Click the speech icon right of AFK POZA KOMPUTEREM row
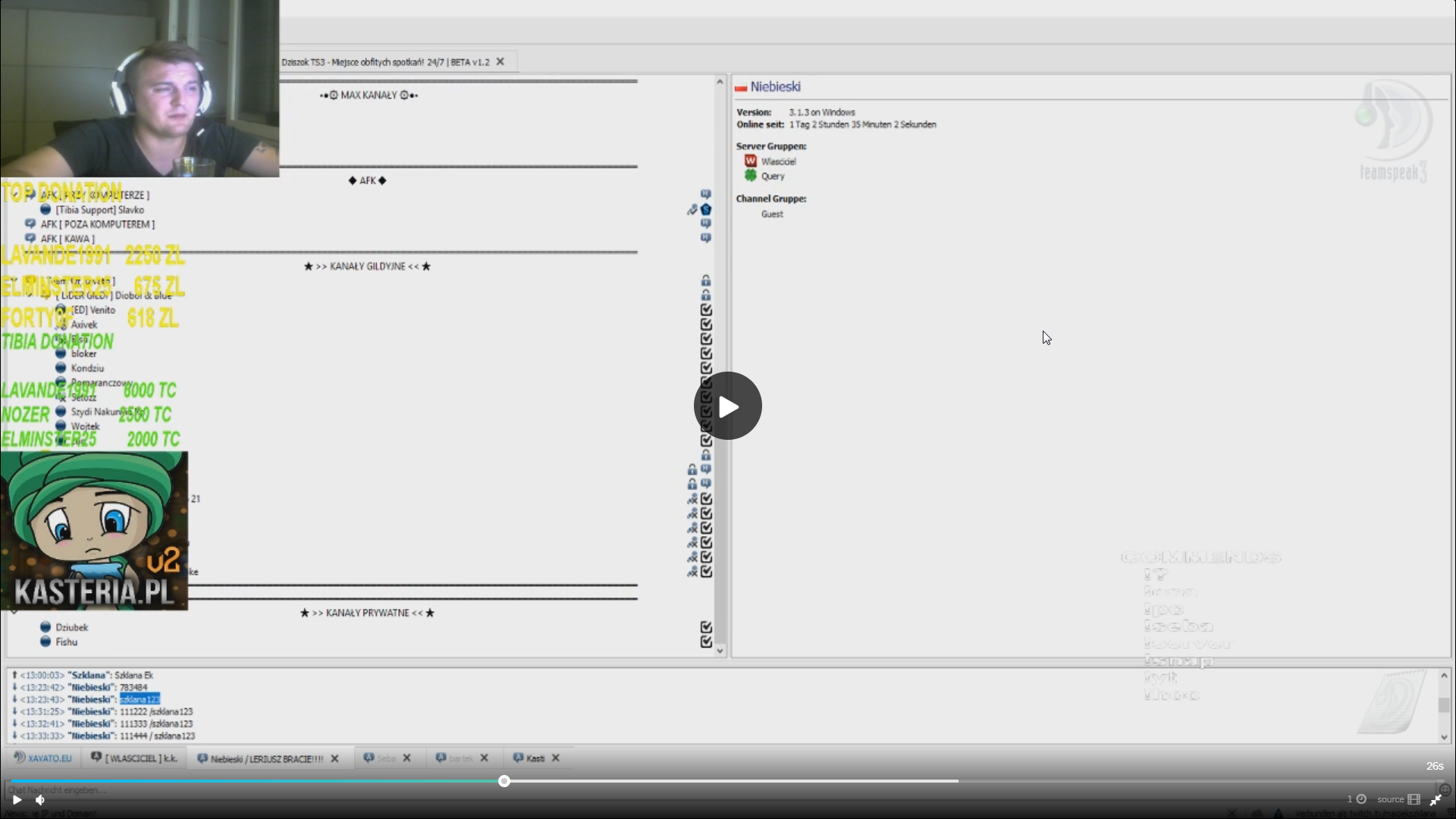The width and height of the screenshot is (1456, 819). (x=706, y=224)
